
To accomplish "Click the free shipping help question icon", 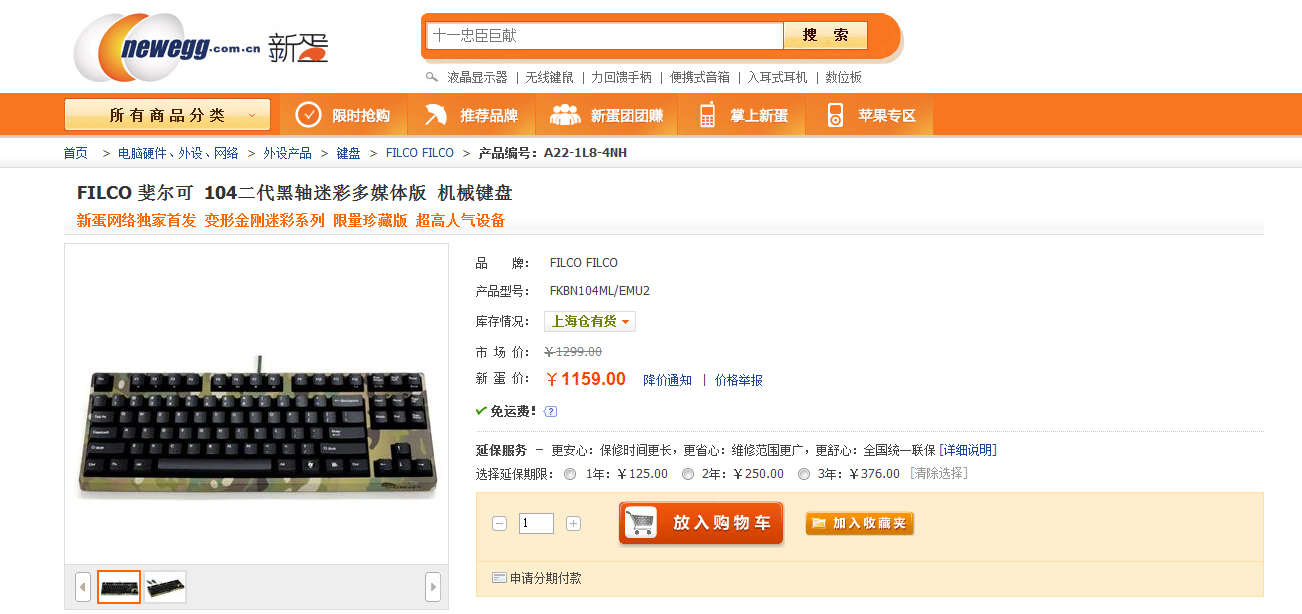I will click(x=550, y=411).
